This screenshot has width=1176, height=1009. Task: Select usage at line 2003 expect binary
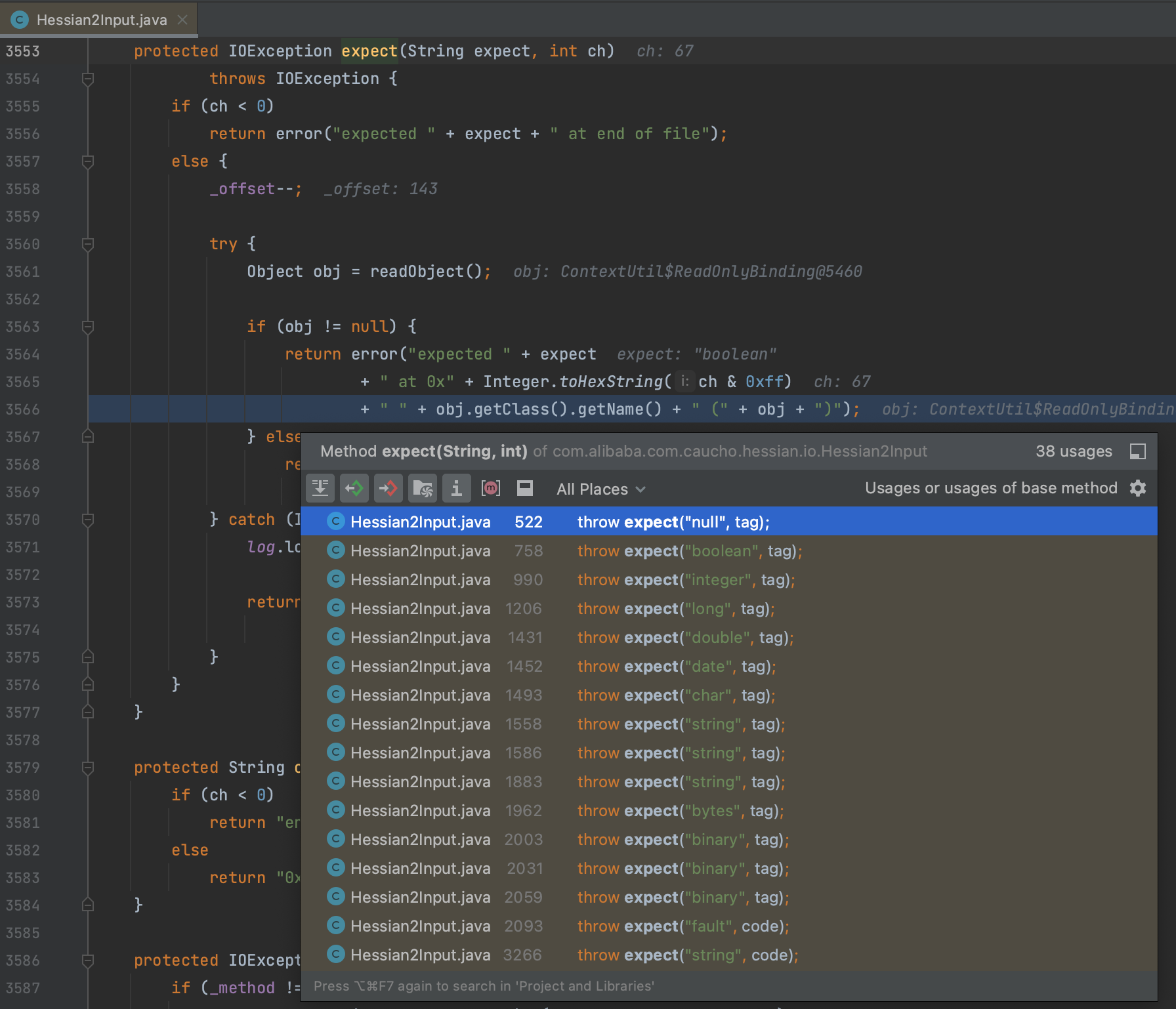tap(729, 840)
